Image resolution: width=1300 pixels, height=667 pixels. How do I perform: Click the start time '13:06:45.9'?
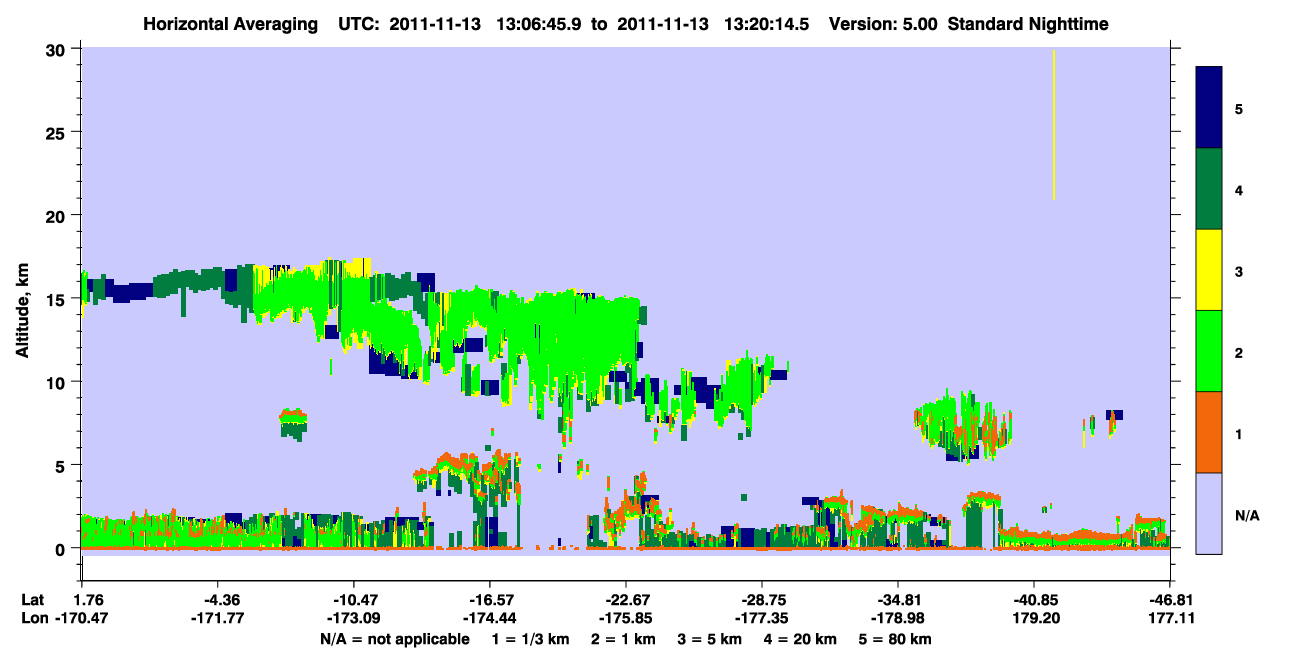(x=539, y=23)
